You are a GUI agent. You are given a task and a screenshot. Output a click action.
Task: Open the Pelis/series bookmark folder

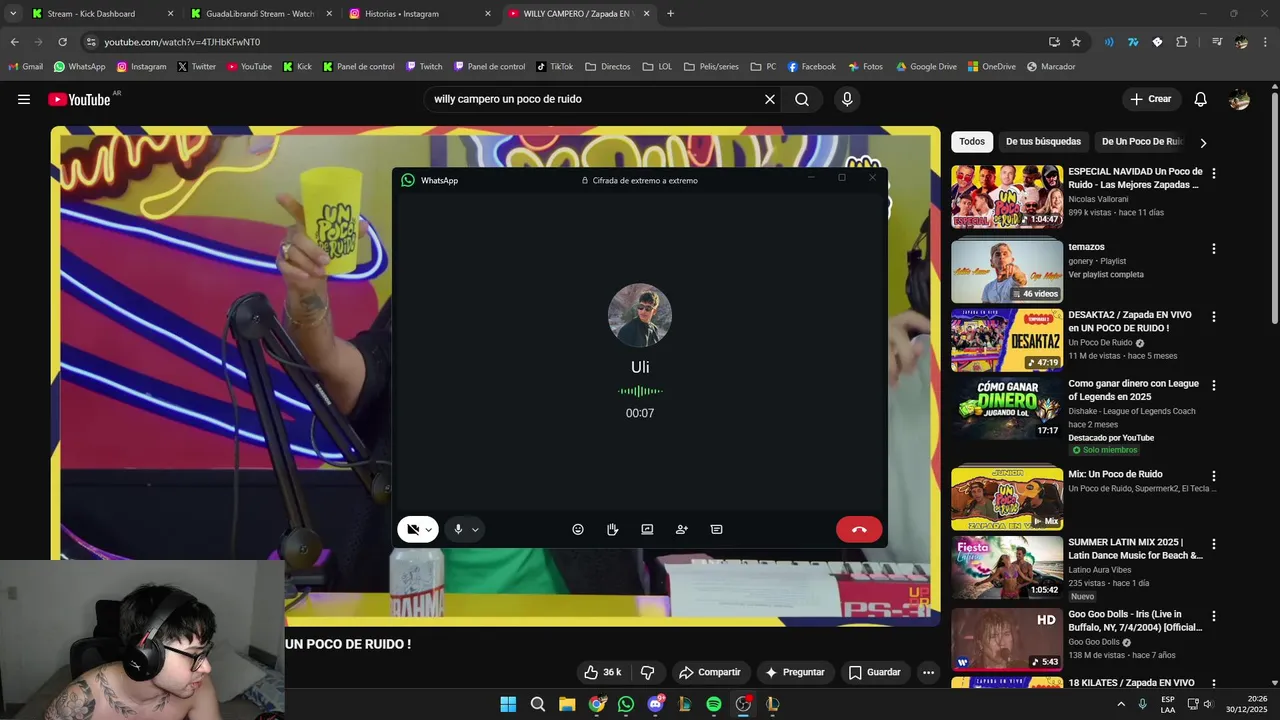pos(711,67)
